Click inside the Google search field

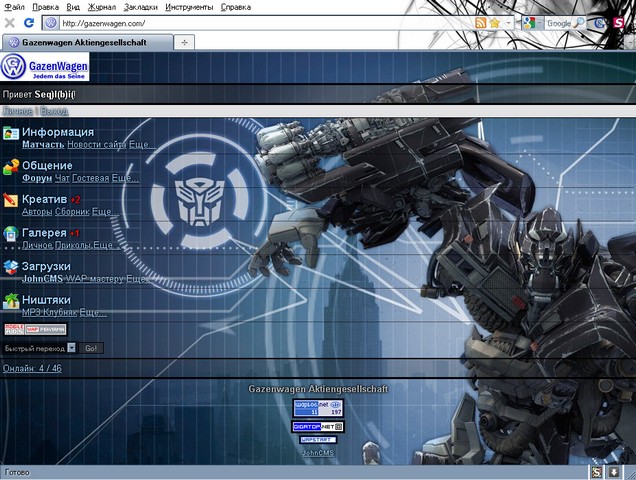tap(559, 23)
